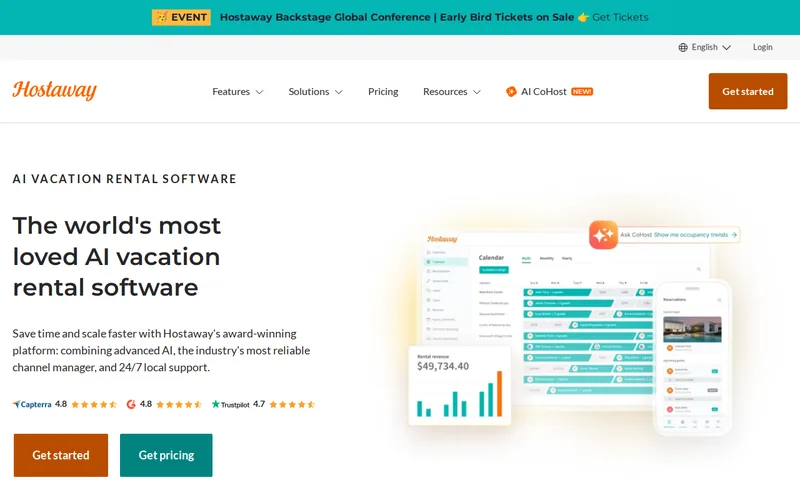
Task: Click the mobile phone reservations preview
Action: click(x=692, y=358)
